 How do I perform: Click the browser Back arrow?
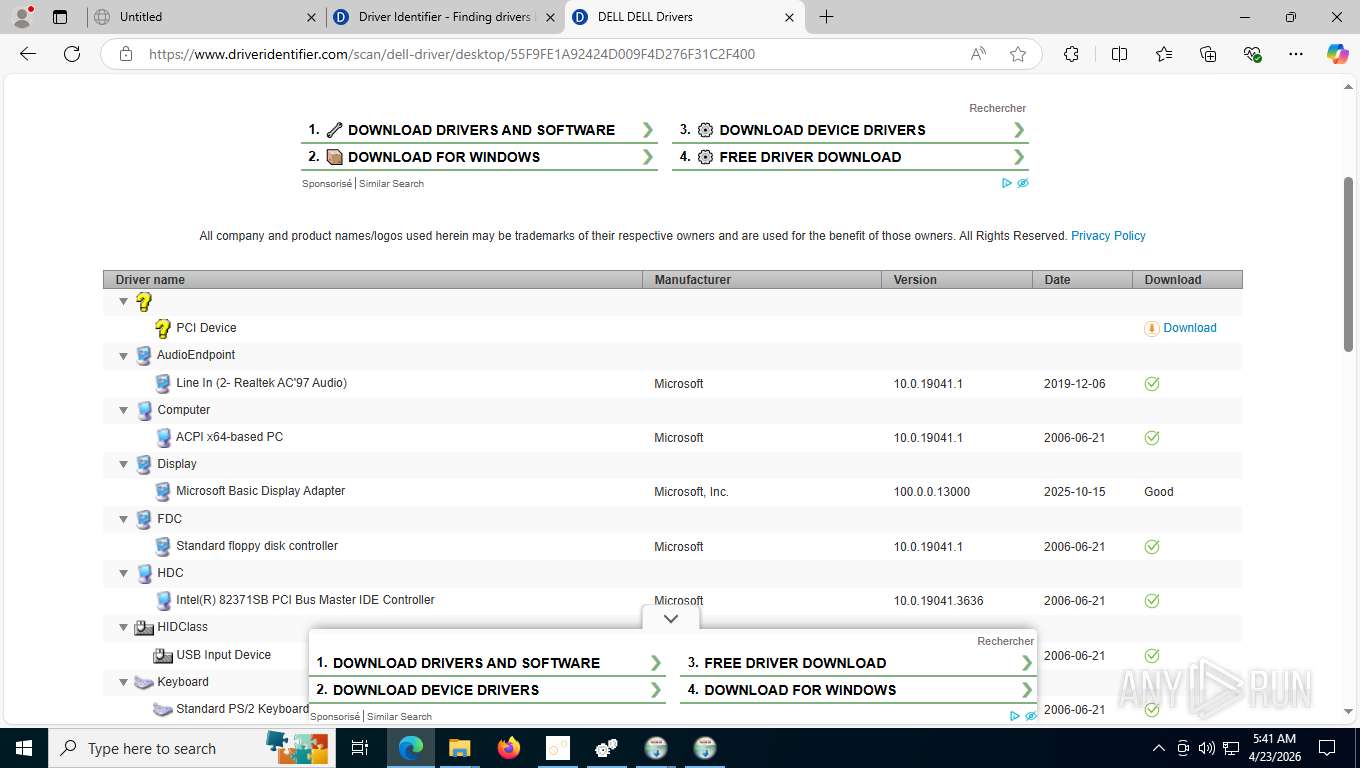(28, 54)
